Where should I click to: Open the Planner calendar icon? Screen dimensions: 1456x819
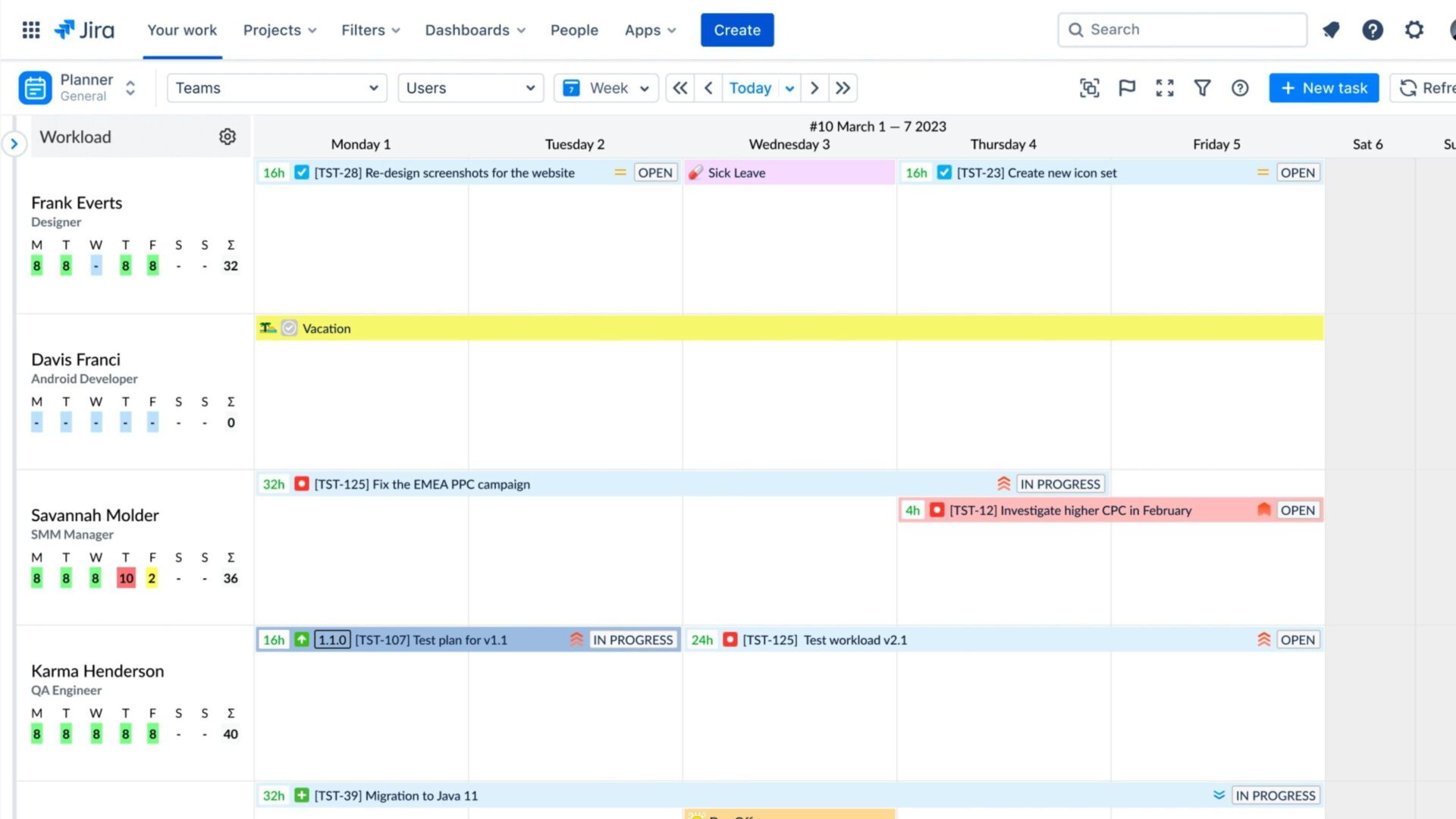[x=34, y=87]
